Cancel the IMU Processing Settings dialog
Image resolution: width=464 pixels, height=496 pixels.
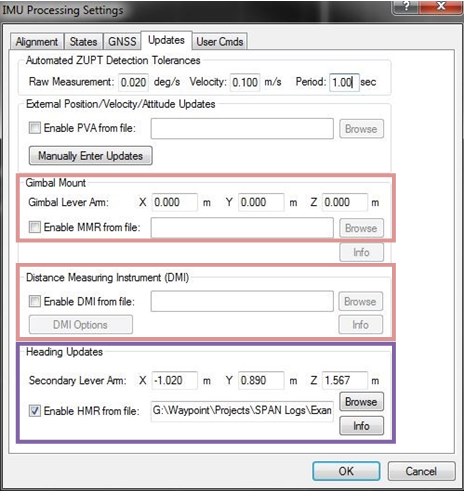click(x=421, y=471)
